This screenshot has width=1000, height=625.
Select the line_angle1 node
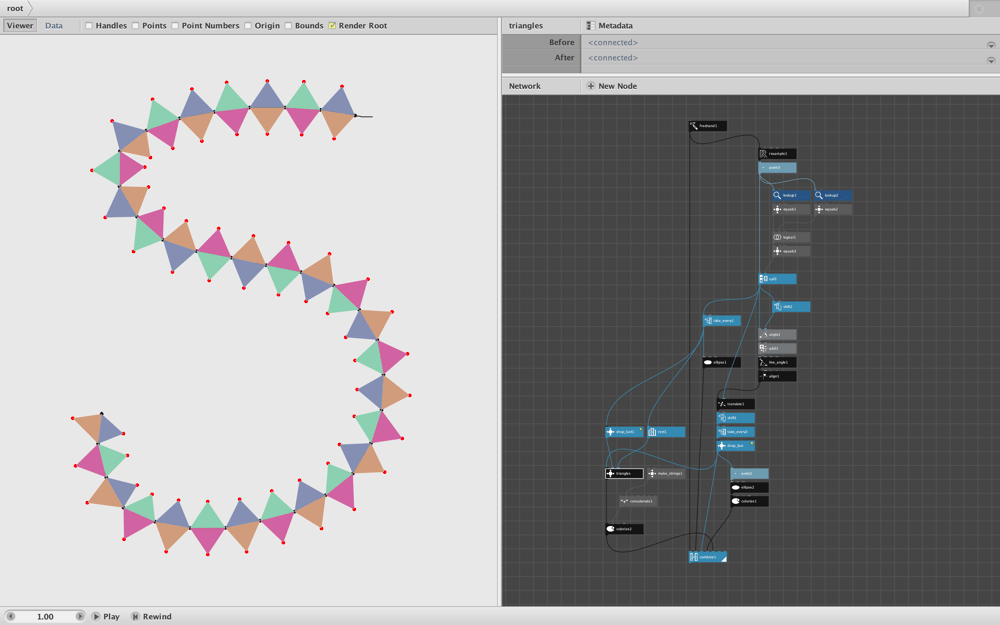[777, 362]
